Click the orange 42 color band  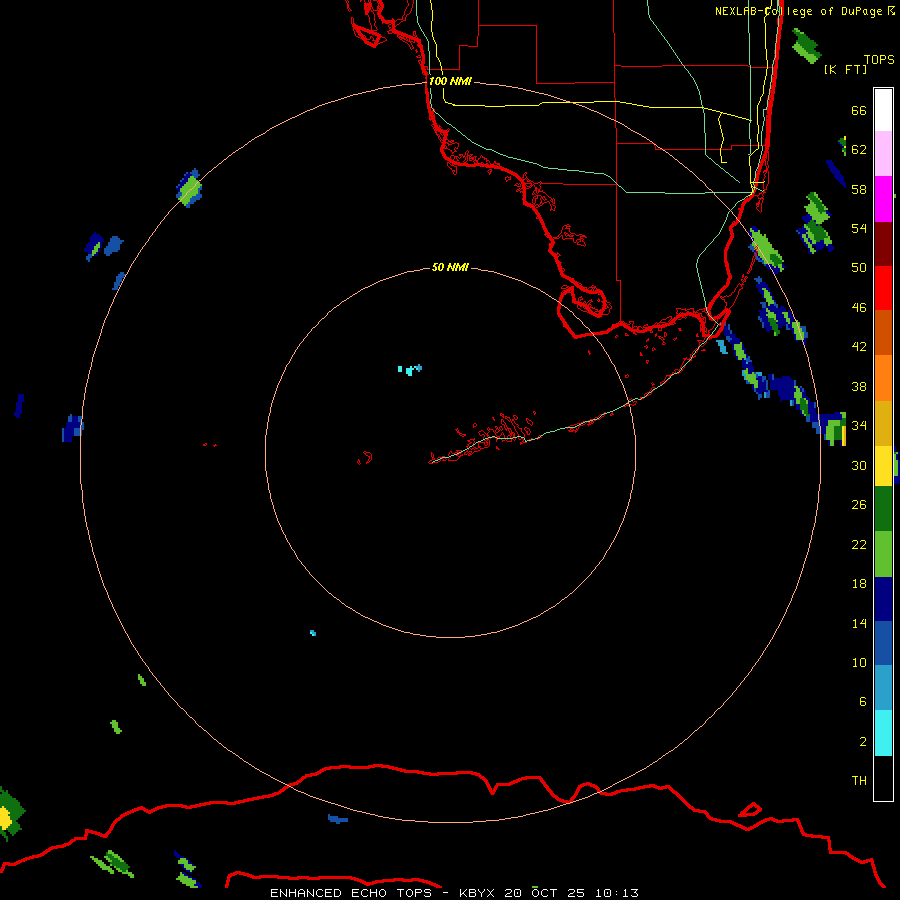point(883,378)
